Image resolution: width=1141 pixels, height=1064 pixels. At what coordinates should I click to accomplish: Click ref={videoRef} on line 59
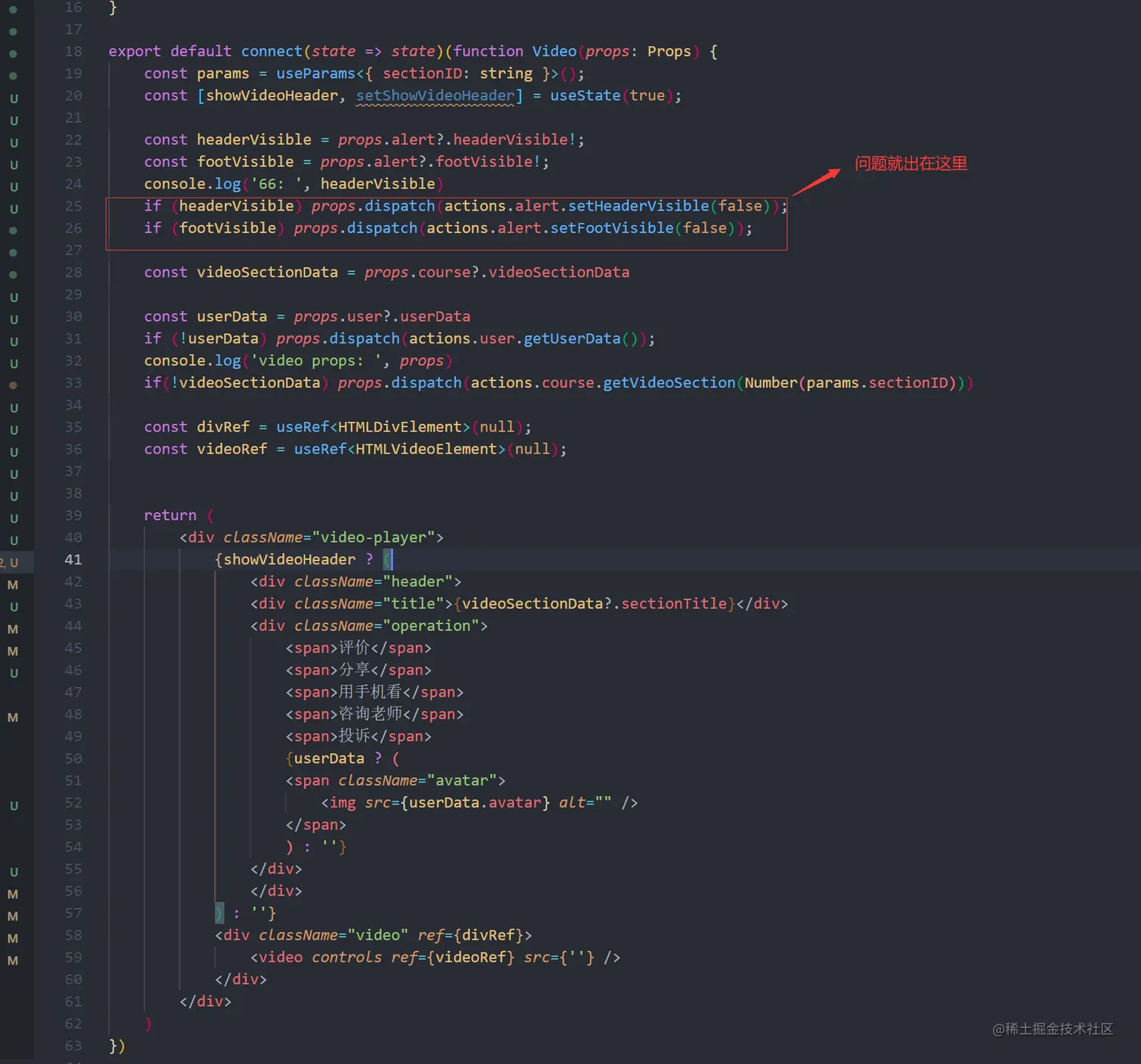click(453, 958)
